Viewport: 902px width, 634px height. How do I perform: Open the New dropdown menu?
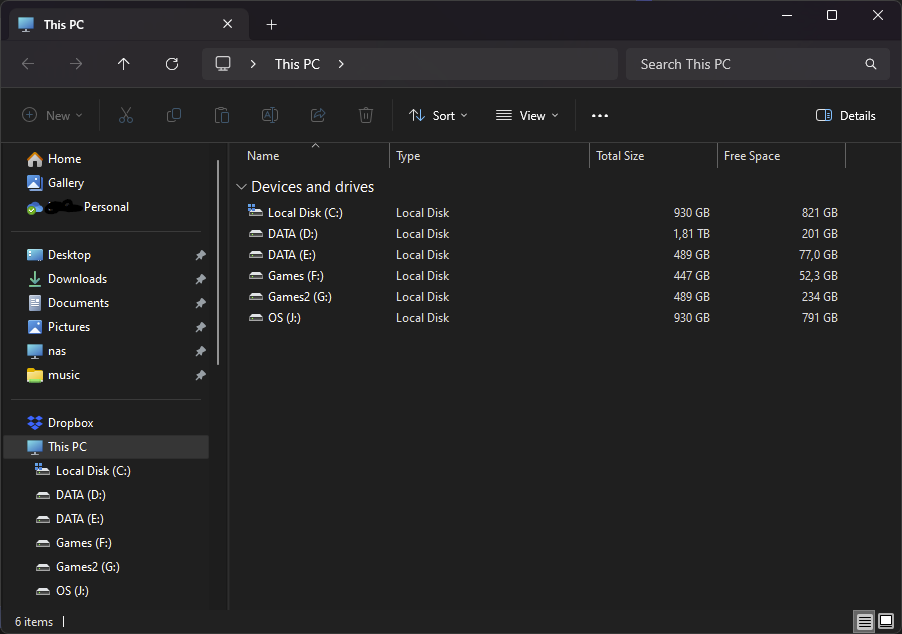pos(52,116)
